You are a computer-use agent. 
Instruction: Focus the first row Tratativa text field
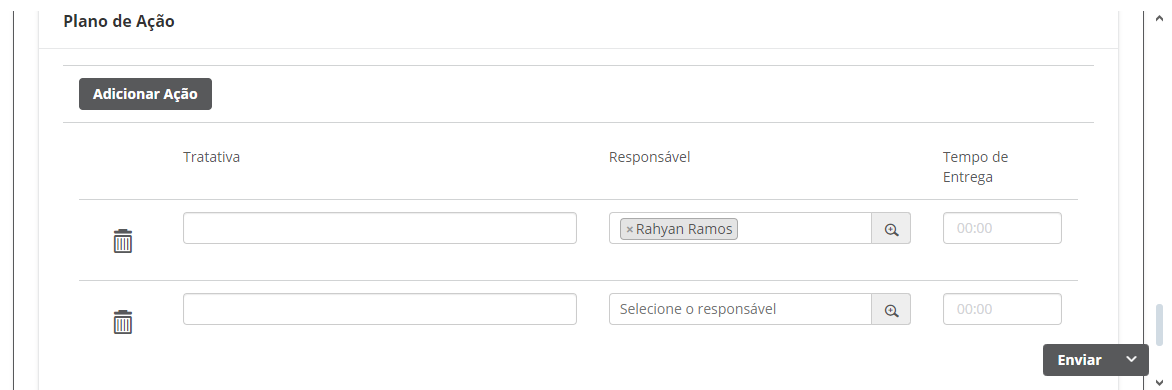point(380,228)
